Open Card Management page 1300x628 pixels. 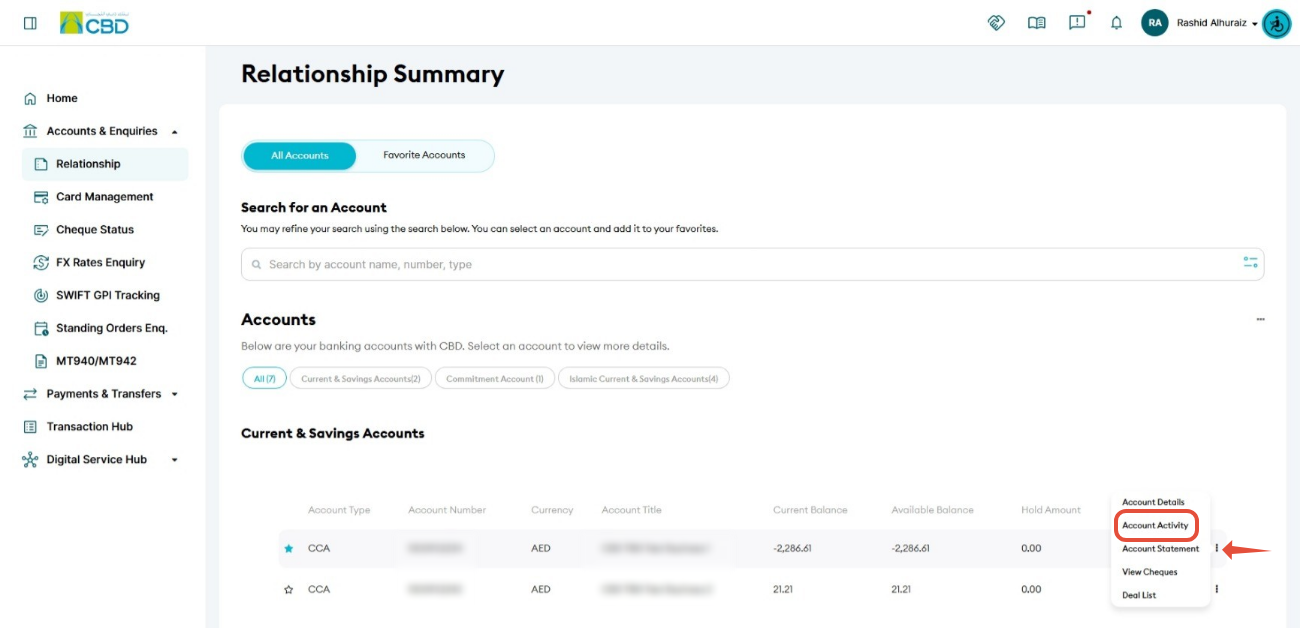pyautogui.click(x=104, y=197)
